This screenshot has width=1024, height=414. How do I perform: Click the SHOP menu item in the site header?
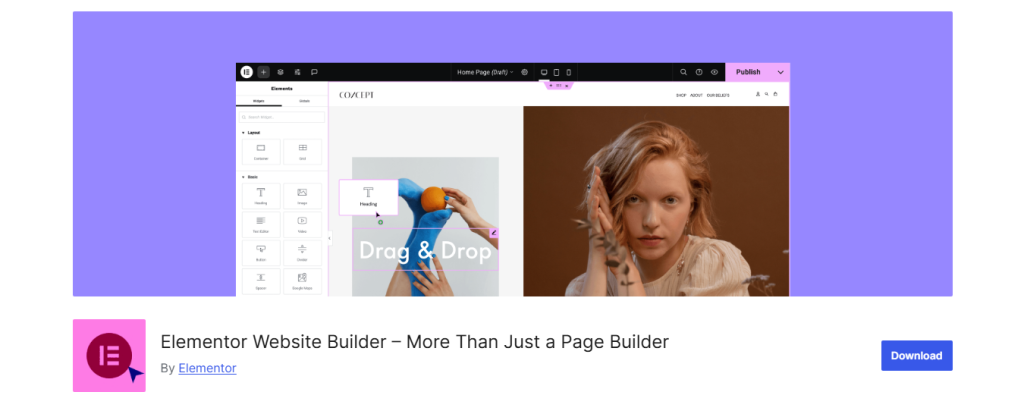click(x=681, y=95)
